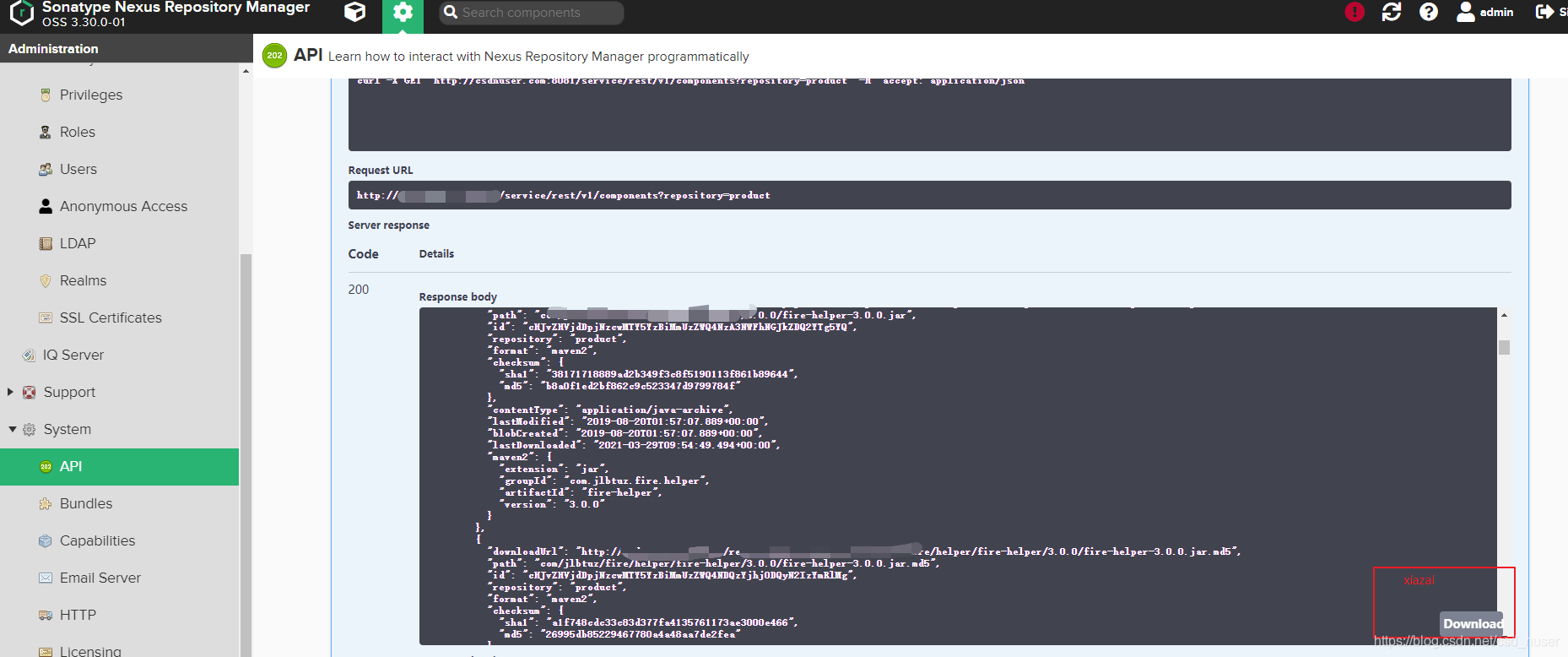
Task: Click the Users group icon
Action: (46, 169)
